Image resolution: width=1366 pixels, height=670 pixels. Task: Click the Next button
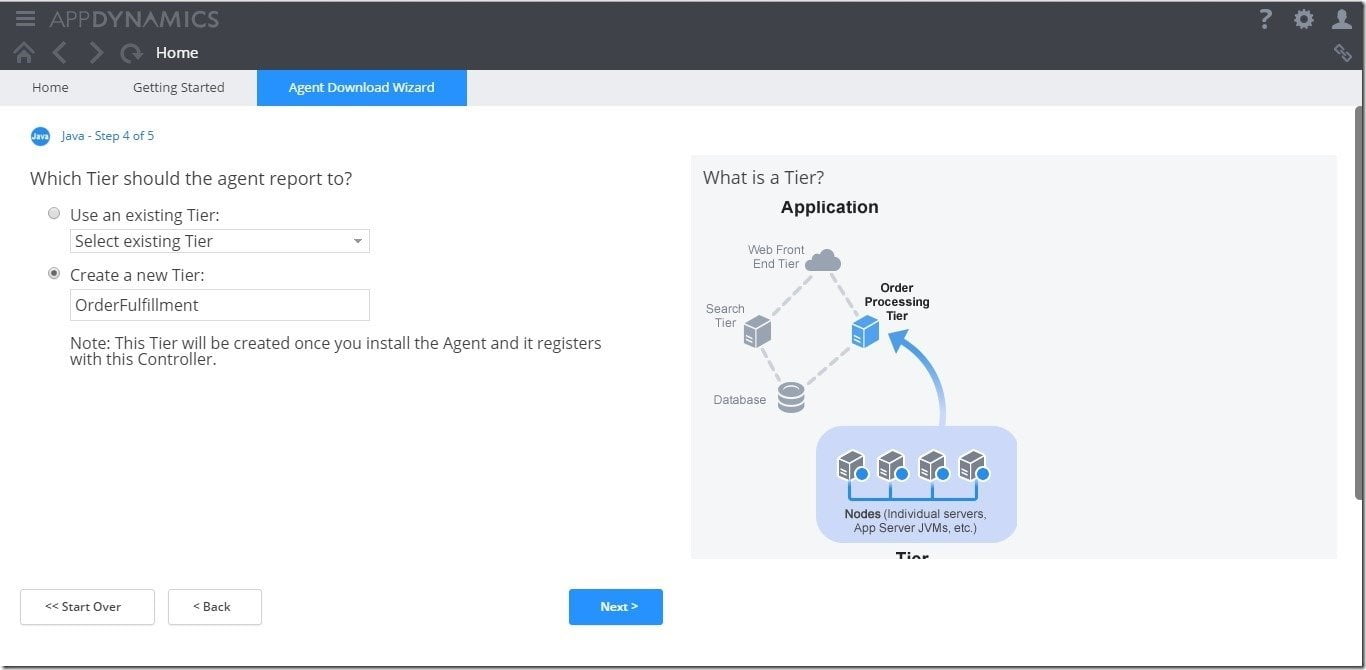[616, 607]
